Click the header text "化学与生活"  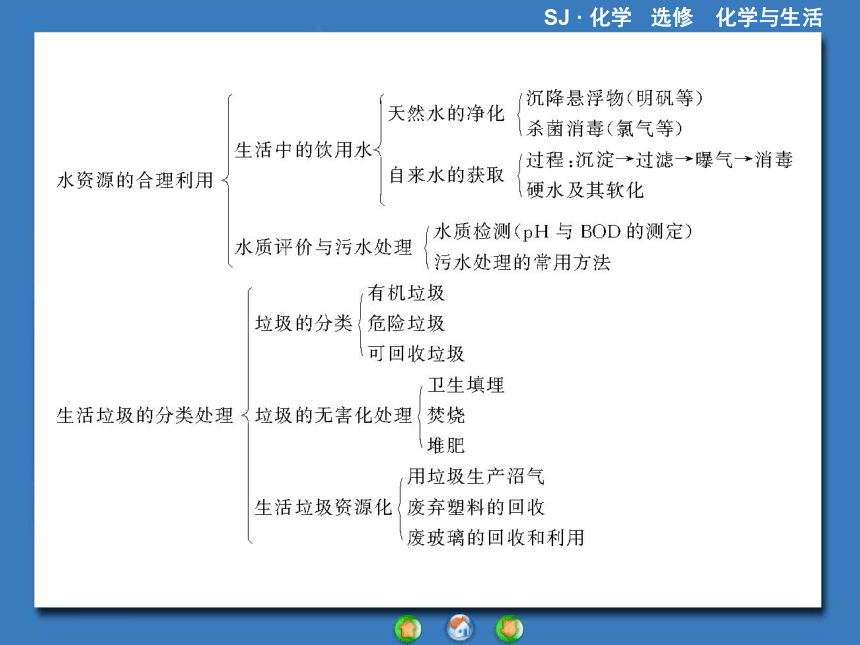[x=769, y=18]
